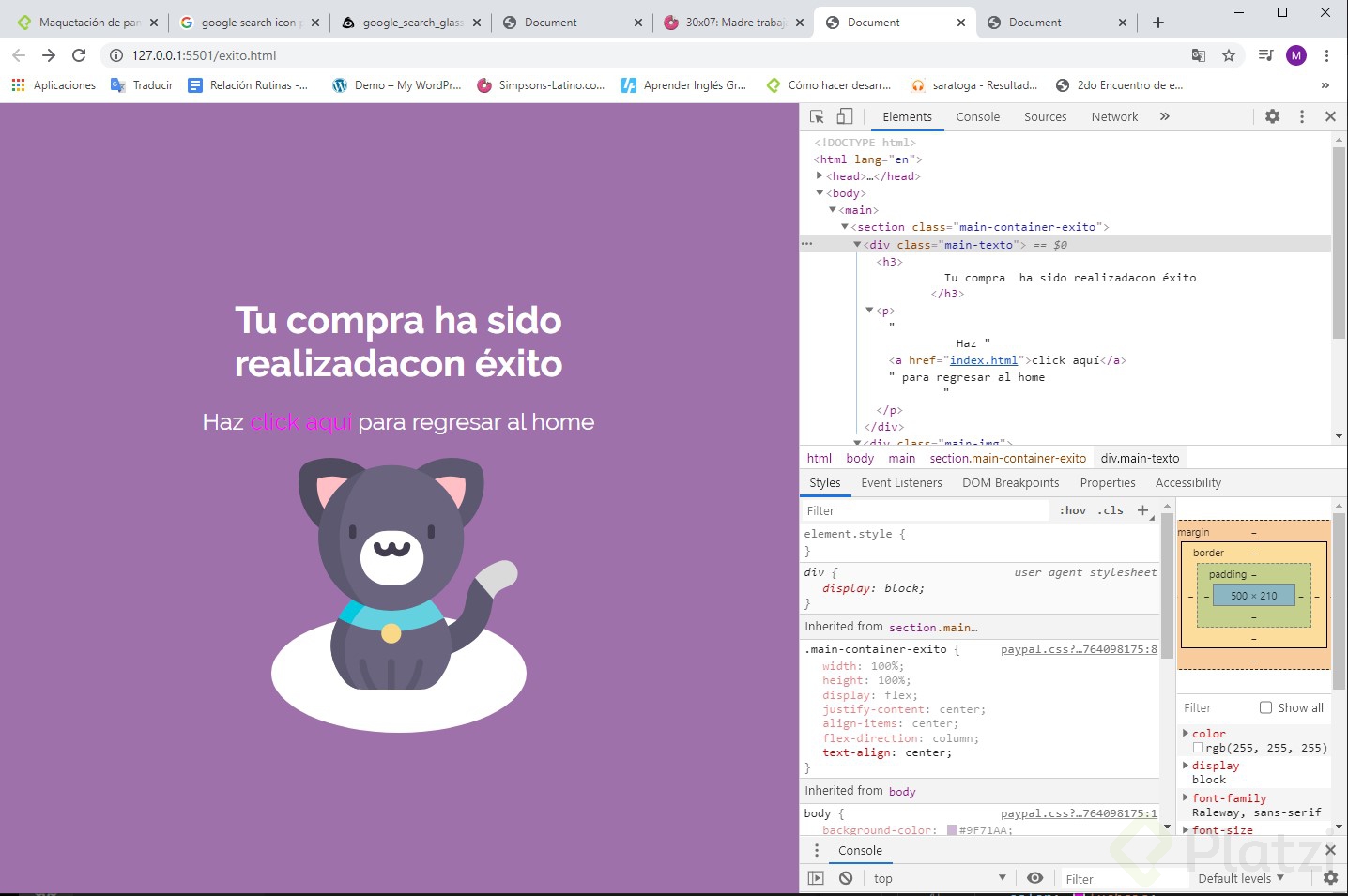This screenshot has height=896, width=1348.
Task: Toggle the :hov pseudo-class state button
Action: (1072, 510)
